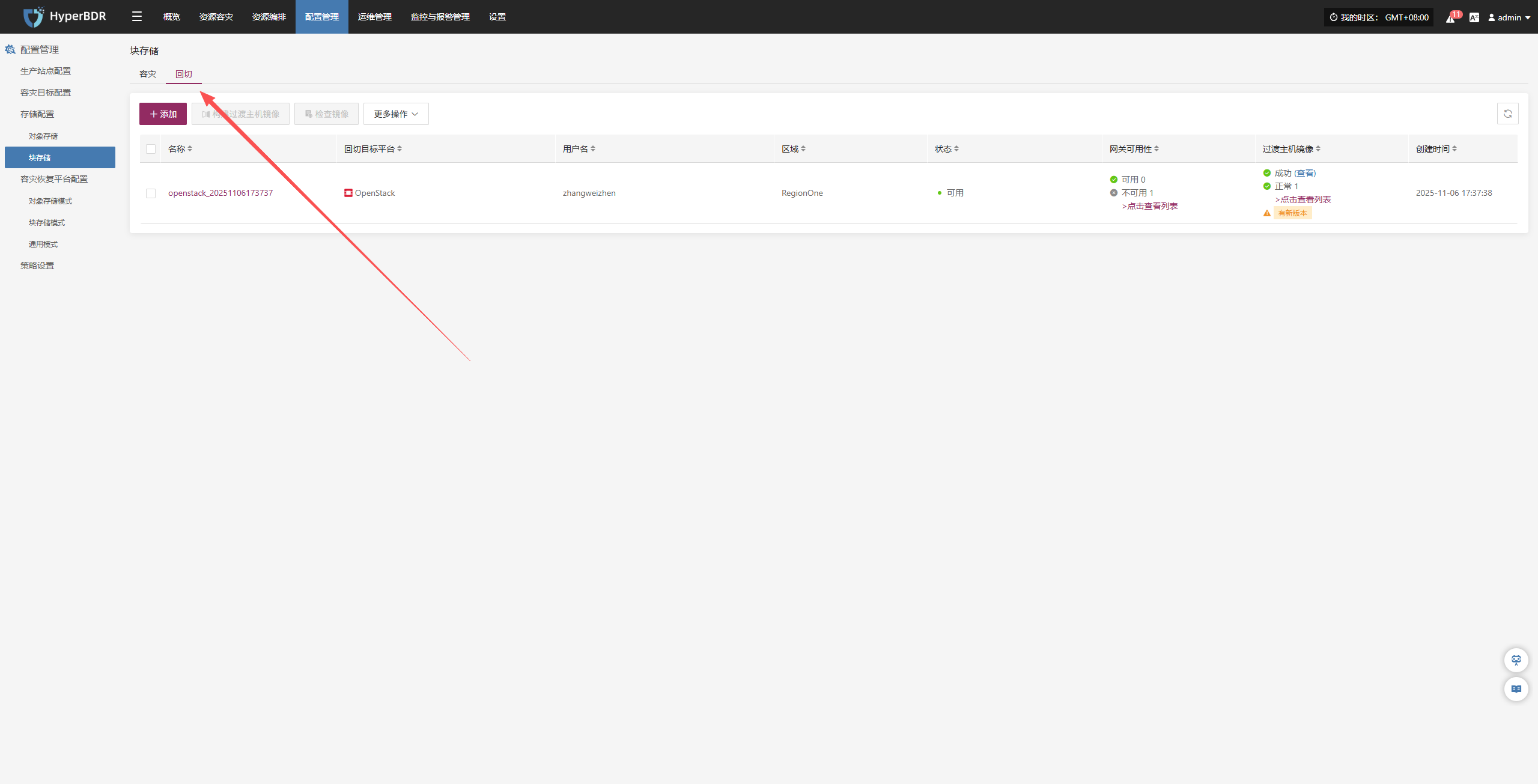Click the orange new version warning badge
This screenshot has width=1538, height=784.
pos(1292,213)
